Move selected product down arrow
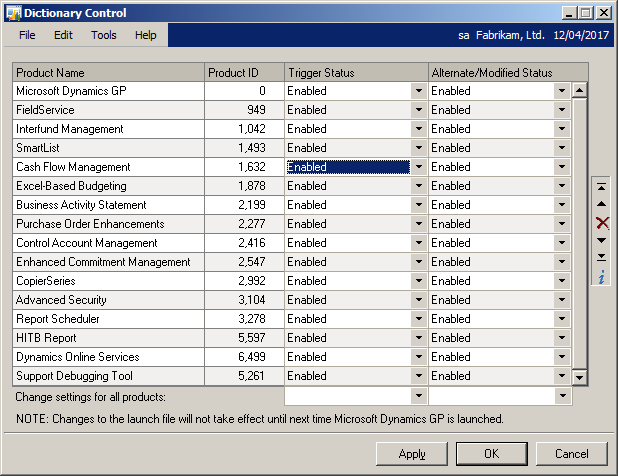This screenshot has width=618, height=476. 601,240
